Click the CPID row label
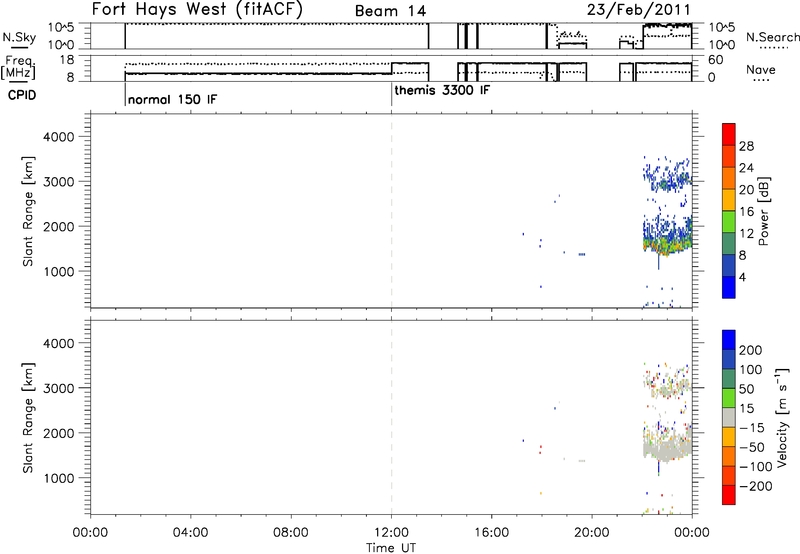Viewport: 800px width, 554px height. point(22,95)
